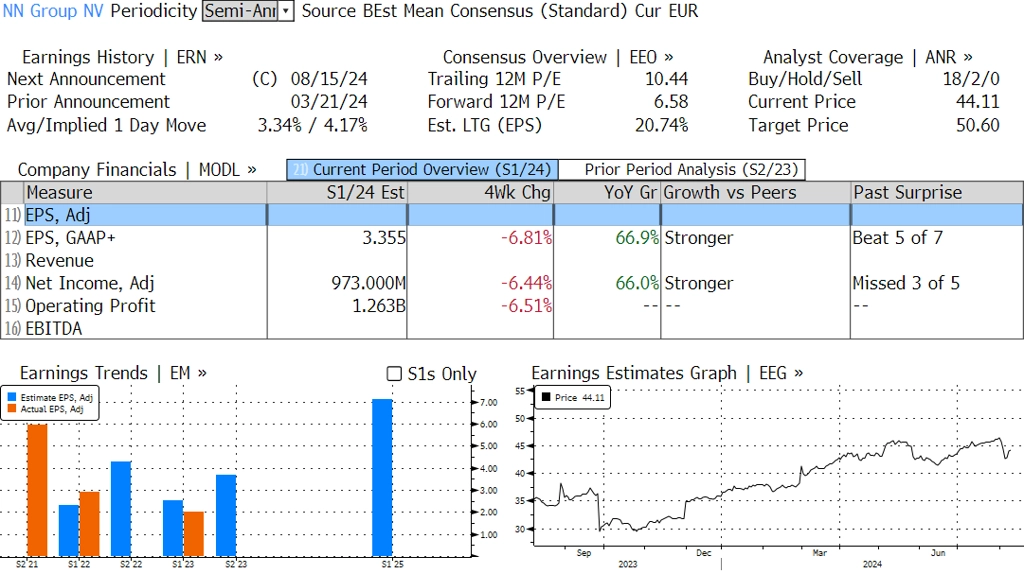Select the EPS, GAAP+ row
The width and height of the screenshot is (1024, 574).
512,238
